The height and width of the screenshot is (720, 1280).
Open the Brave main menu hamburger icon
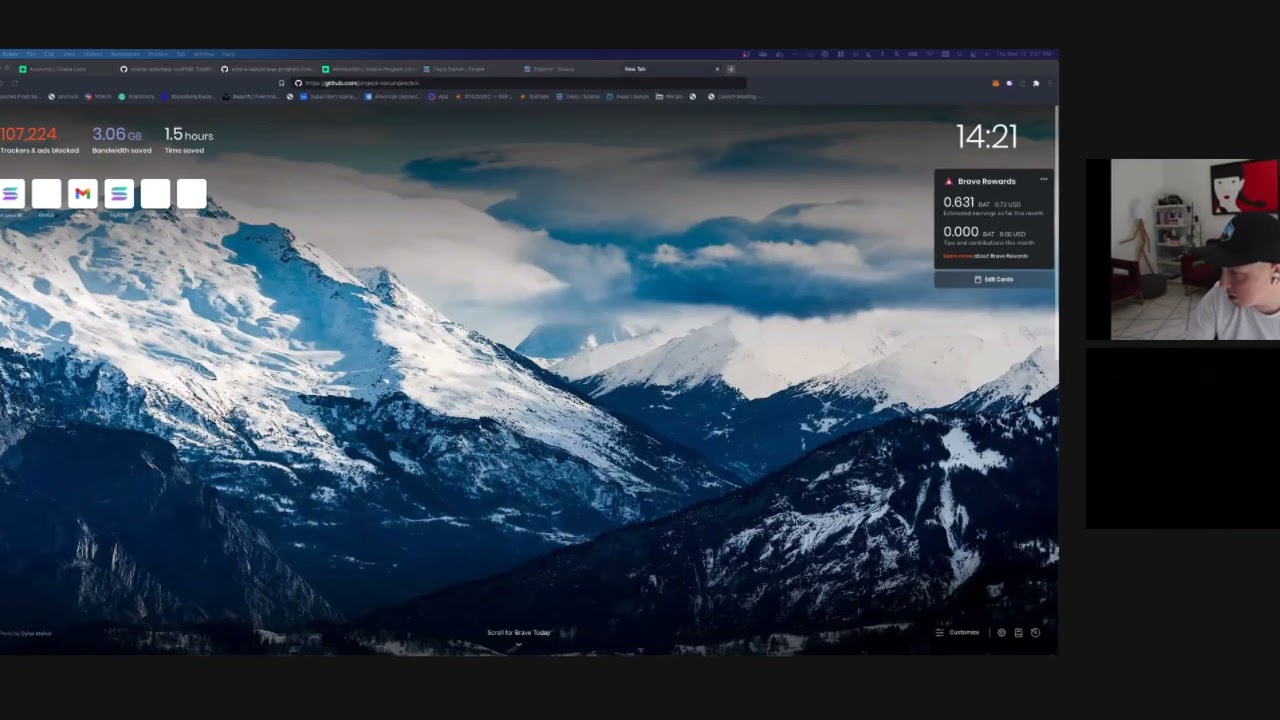(1050, 83)
